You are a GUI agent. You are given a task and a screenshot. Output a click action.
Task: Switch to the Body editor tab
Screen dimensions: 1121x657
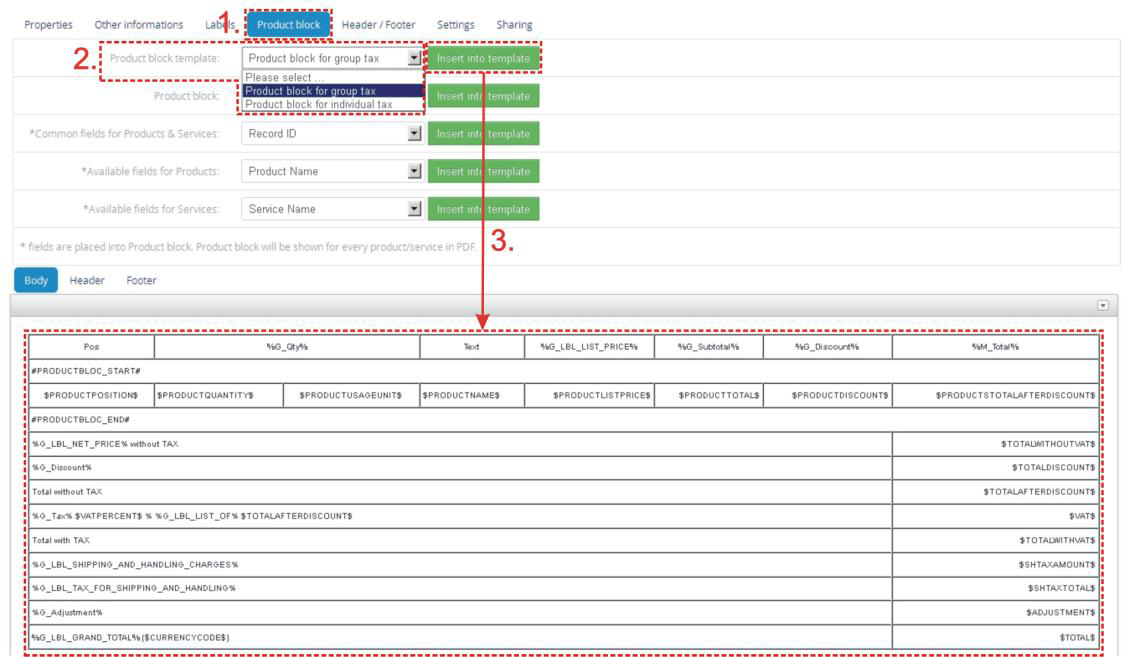click(36, 280)
